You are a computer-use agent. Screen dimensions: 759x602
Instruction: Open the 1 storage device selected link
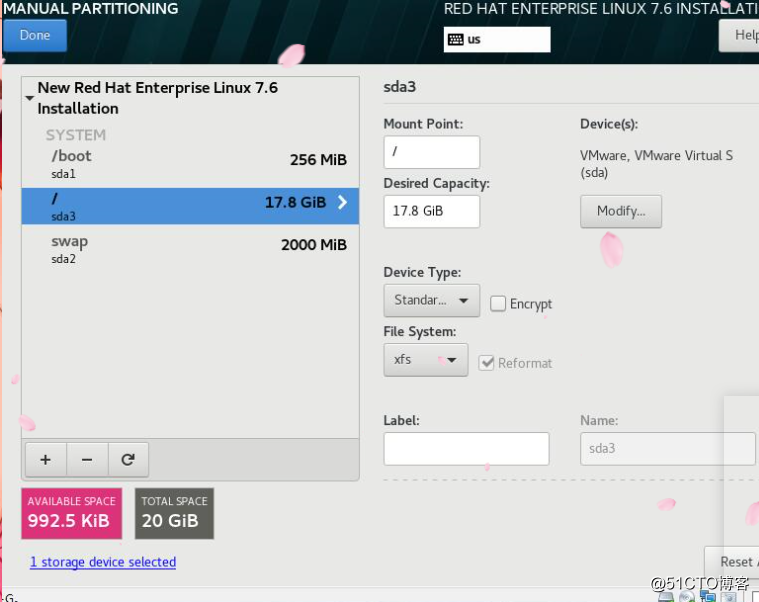pos(103,562)
